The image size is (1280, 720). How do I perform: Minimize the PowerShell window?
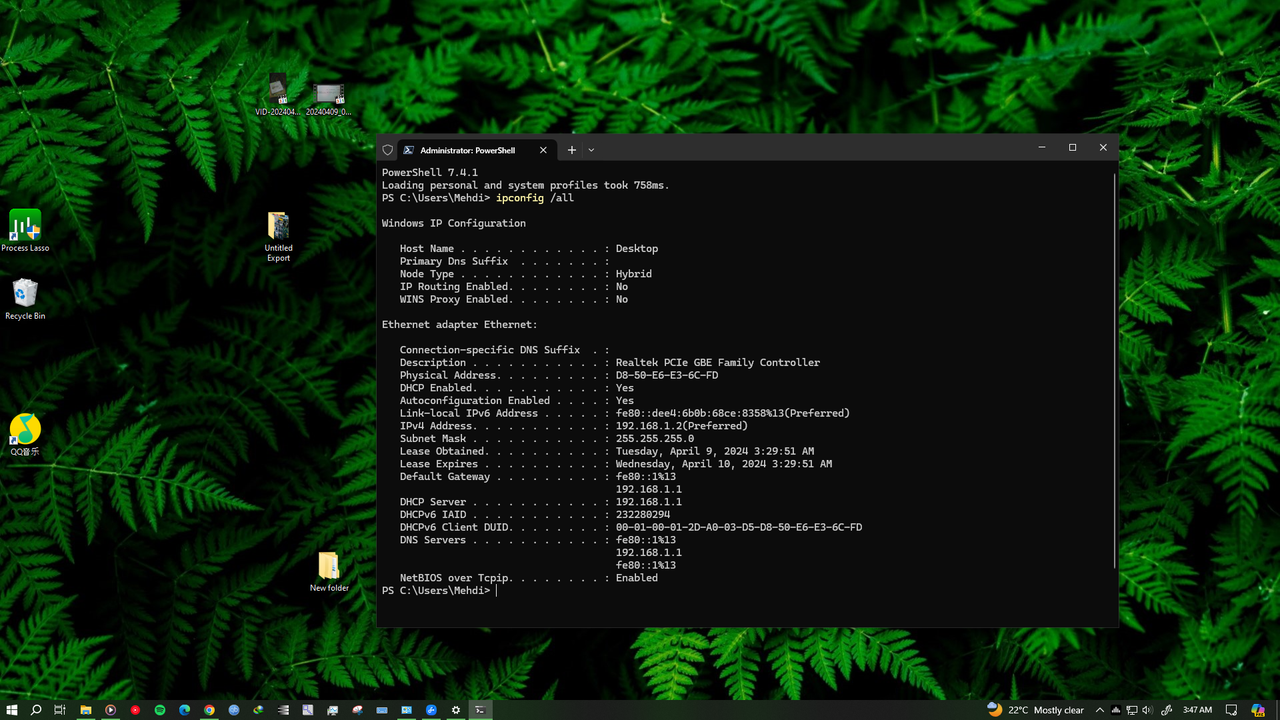click(1042, 148)
